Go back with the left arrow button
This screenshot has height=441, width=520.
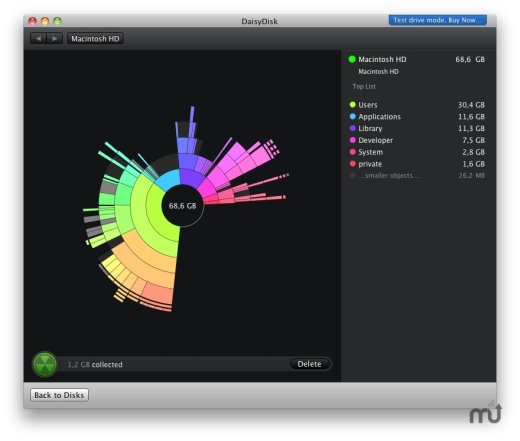click(38, 39)
